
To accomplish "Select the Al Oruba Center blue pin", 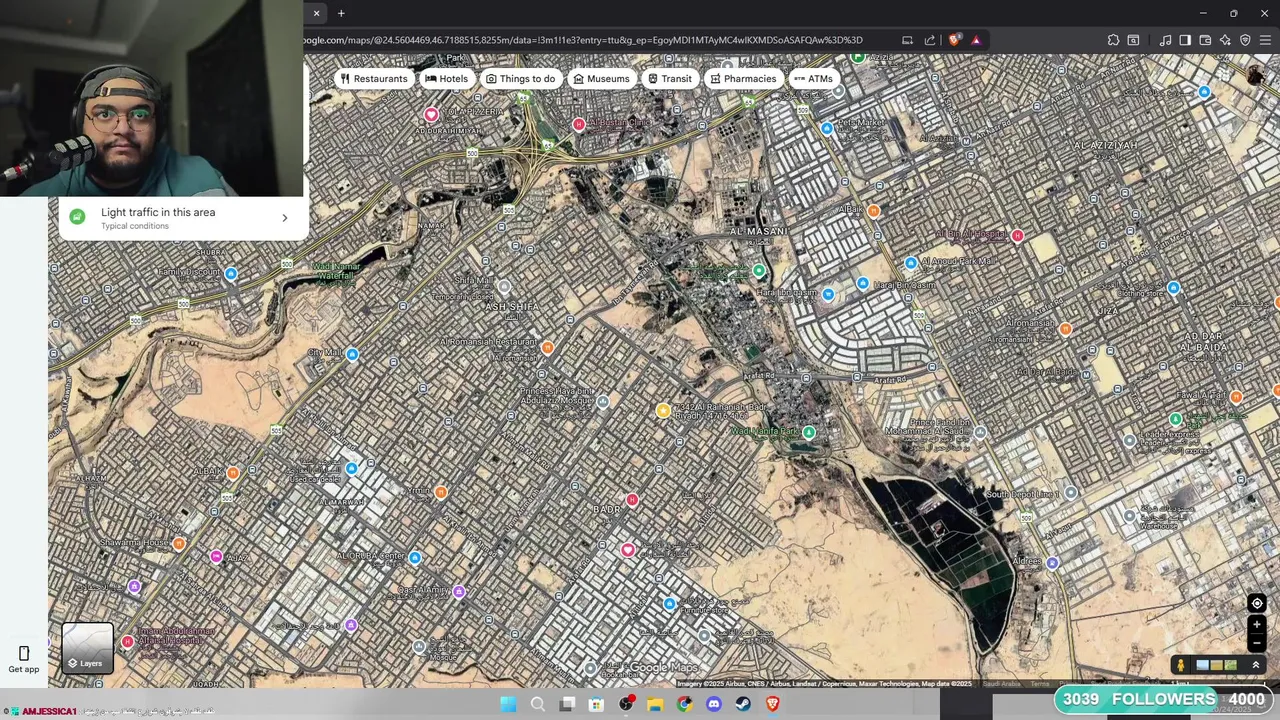I will 415,557.
